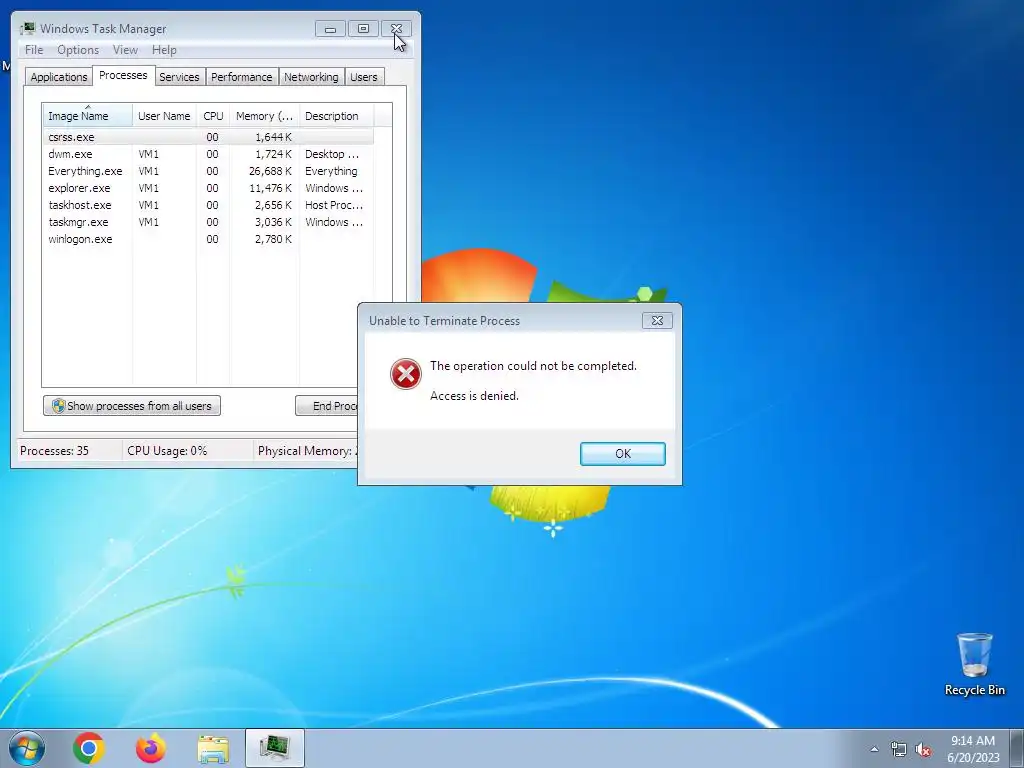Switch to the Services tab

pos(179,77)
